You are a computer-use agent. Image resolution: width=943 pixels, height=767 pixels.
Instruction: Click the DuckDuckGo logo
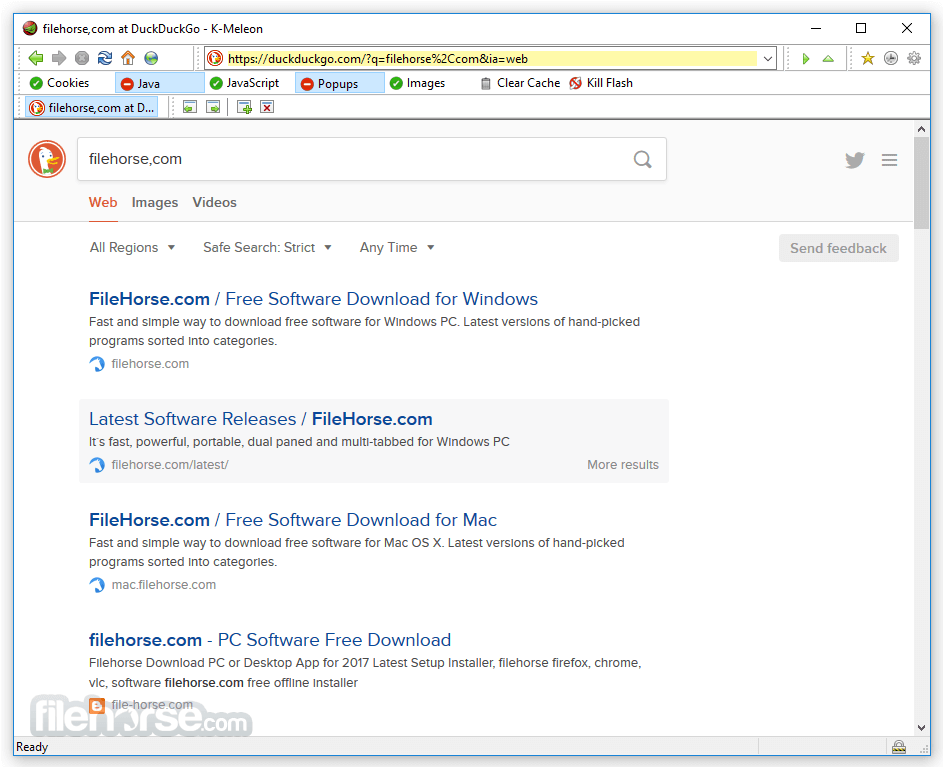[x=47, y=159]
